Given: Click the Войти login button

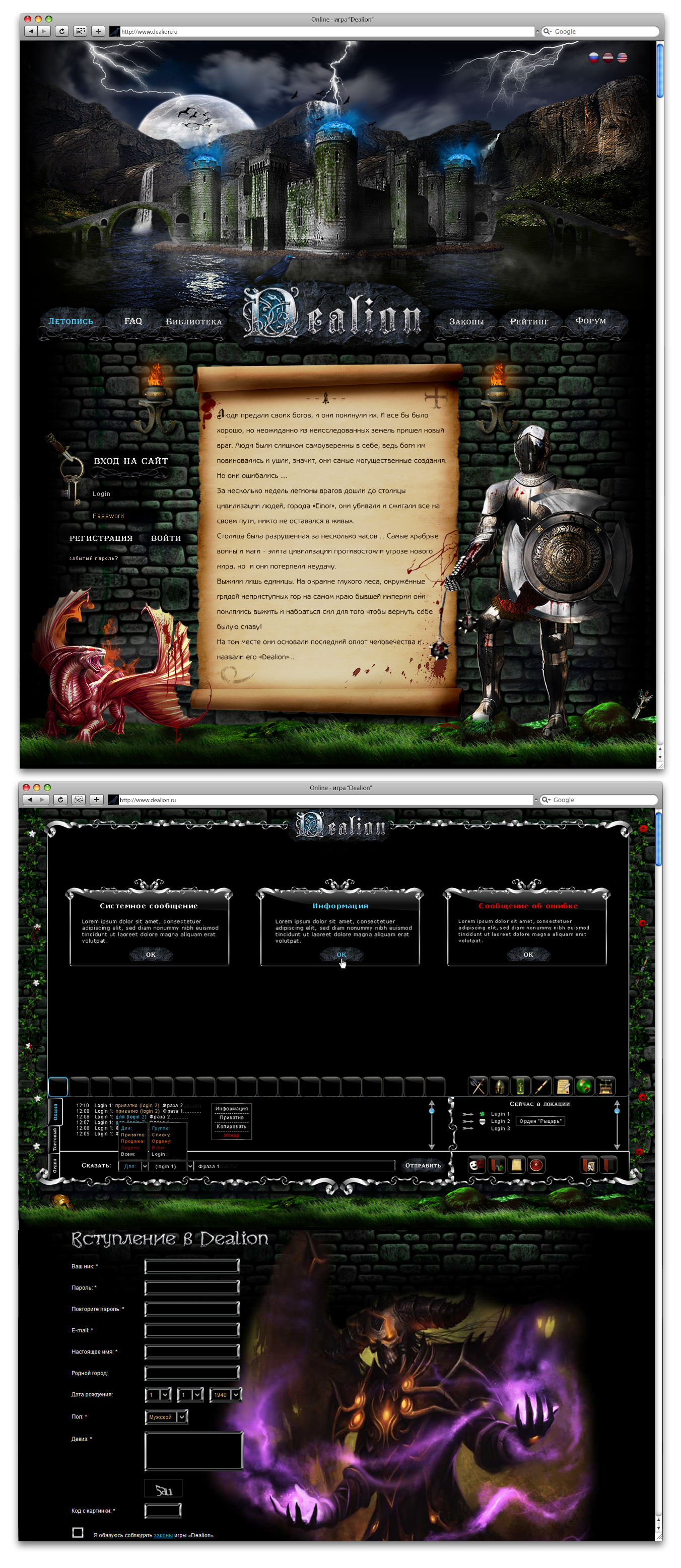Looking at the screenshot, I should click(166, 538).
